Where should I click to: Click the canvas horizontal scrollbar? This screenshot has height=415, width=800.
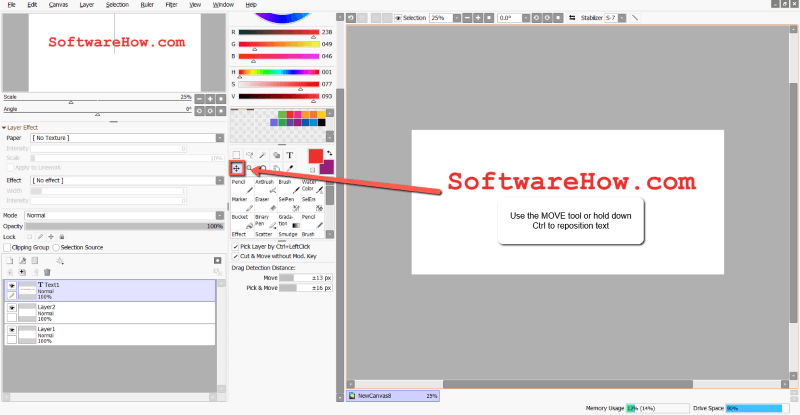click(567, 384)
